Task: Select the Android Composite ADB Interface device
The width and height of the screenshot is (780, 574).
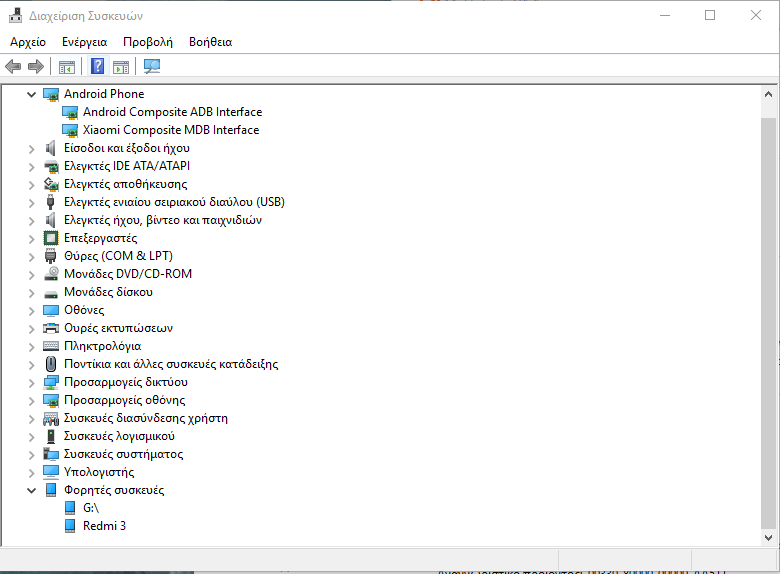Action: coord(172,112)
